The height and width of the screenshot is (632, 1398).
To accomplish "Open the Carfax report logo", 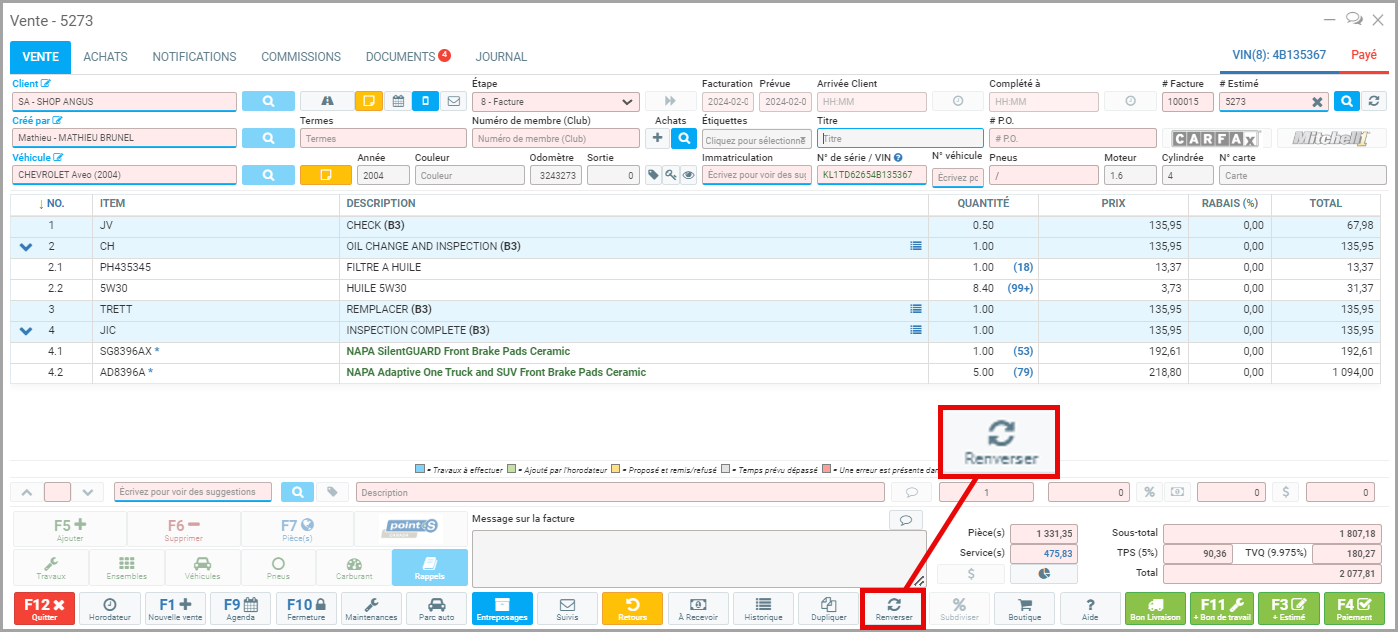I will pyautogui.click(x=1215, y=139).
